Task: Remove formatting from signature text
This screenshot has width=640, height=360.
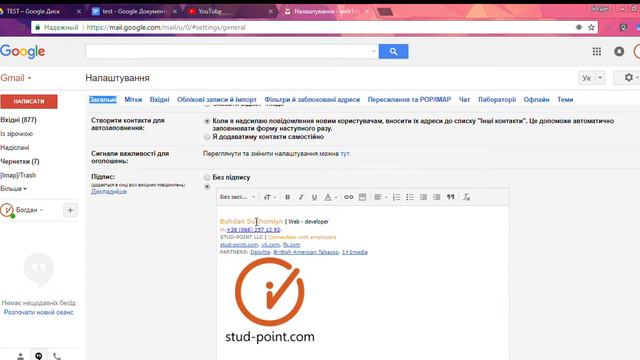Action: point(466,197)
